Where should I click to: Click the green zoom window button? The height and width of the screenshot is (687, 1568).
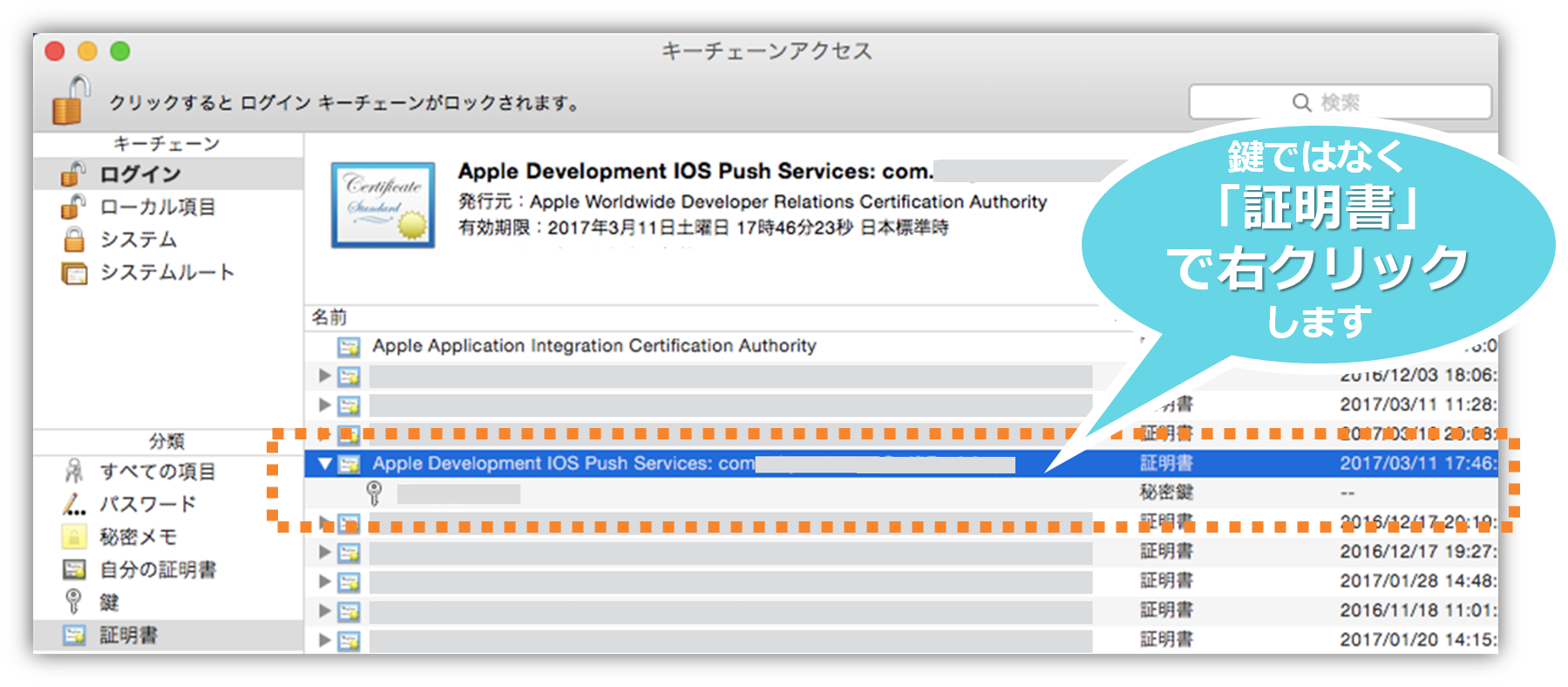[120, 51]
